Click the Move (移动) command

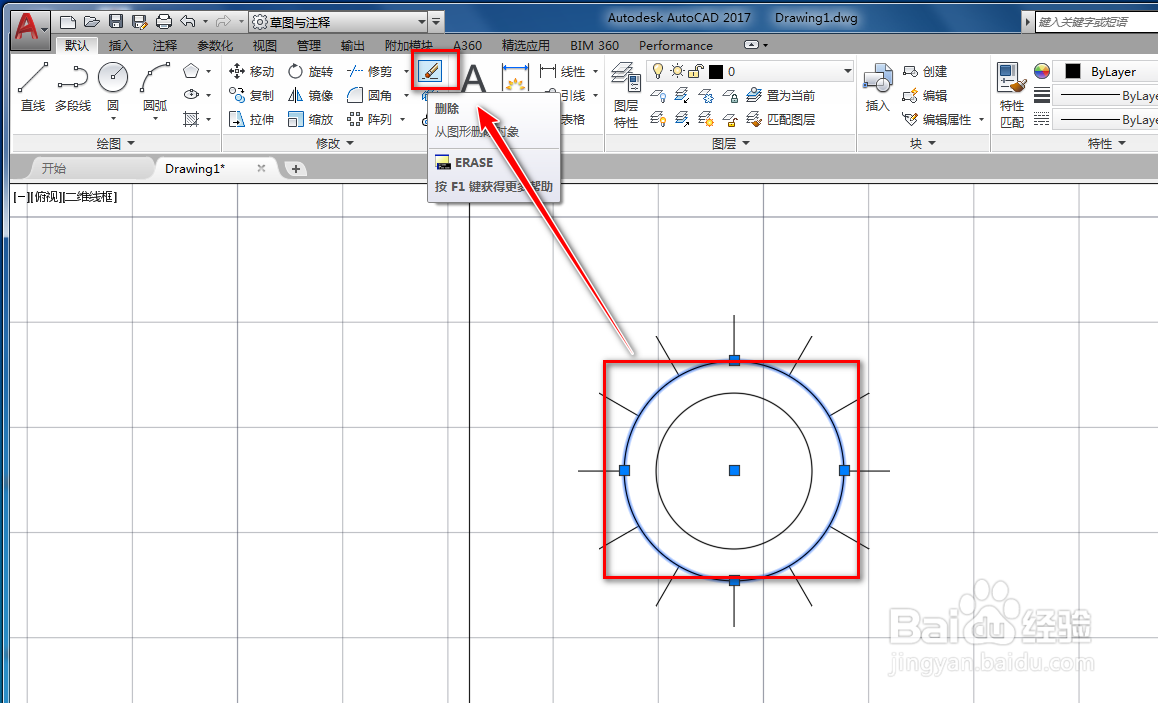(x=252, y=72)
